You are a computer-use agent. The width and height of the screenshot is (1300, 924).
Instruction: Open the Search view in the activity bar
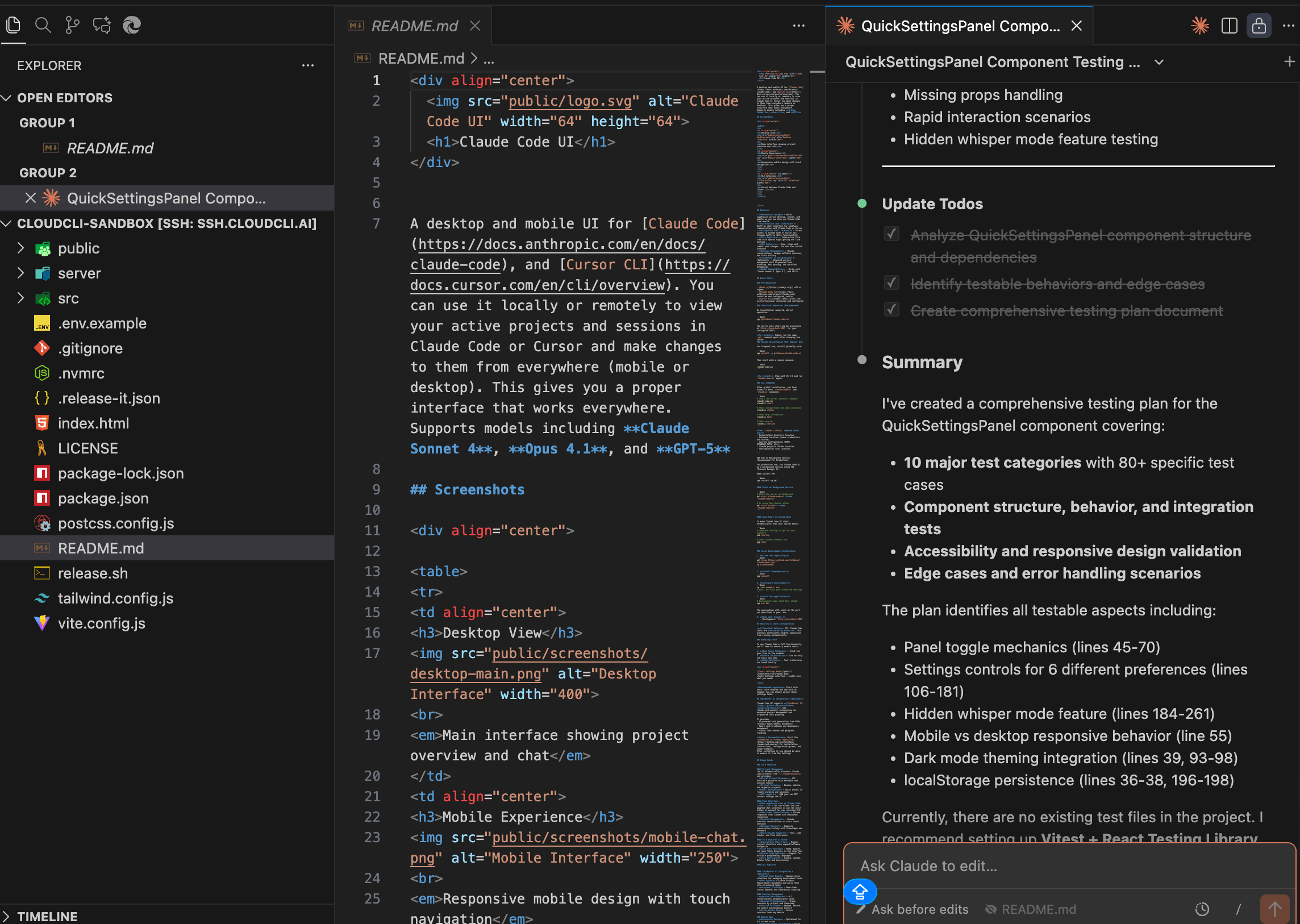click(43, 25)
